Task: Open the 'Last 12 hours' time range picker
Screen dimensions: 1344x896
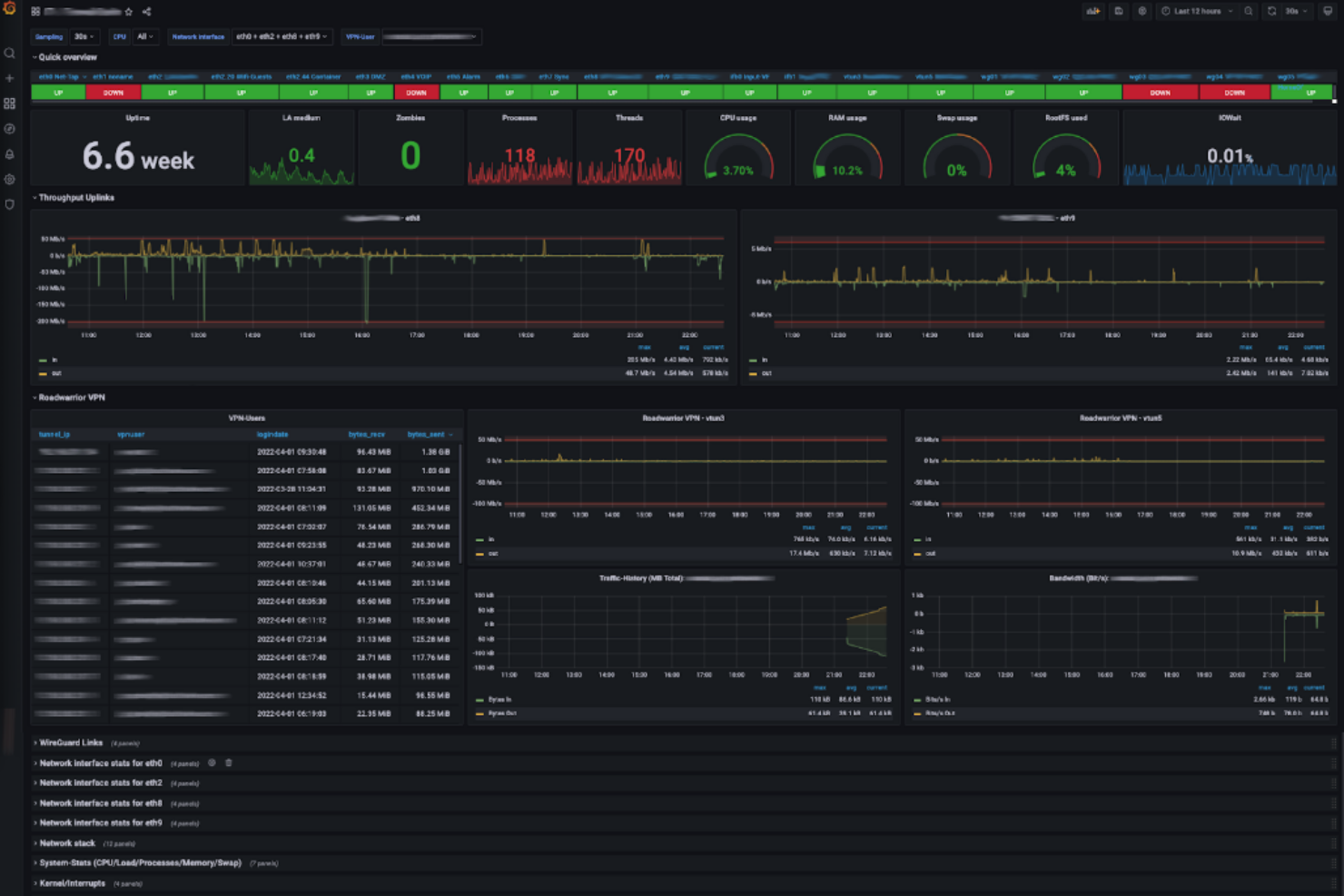Action: [x=1194, y=11]
